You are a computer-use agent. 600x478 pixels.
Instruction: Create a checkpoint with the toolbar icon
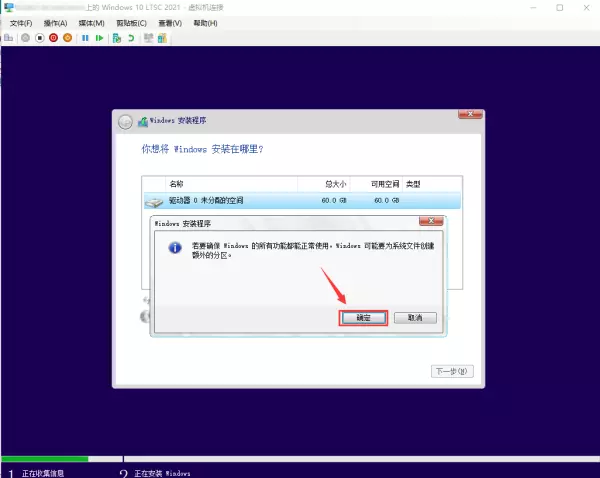[117, 38]
